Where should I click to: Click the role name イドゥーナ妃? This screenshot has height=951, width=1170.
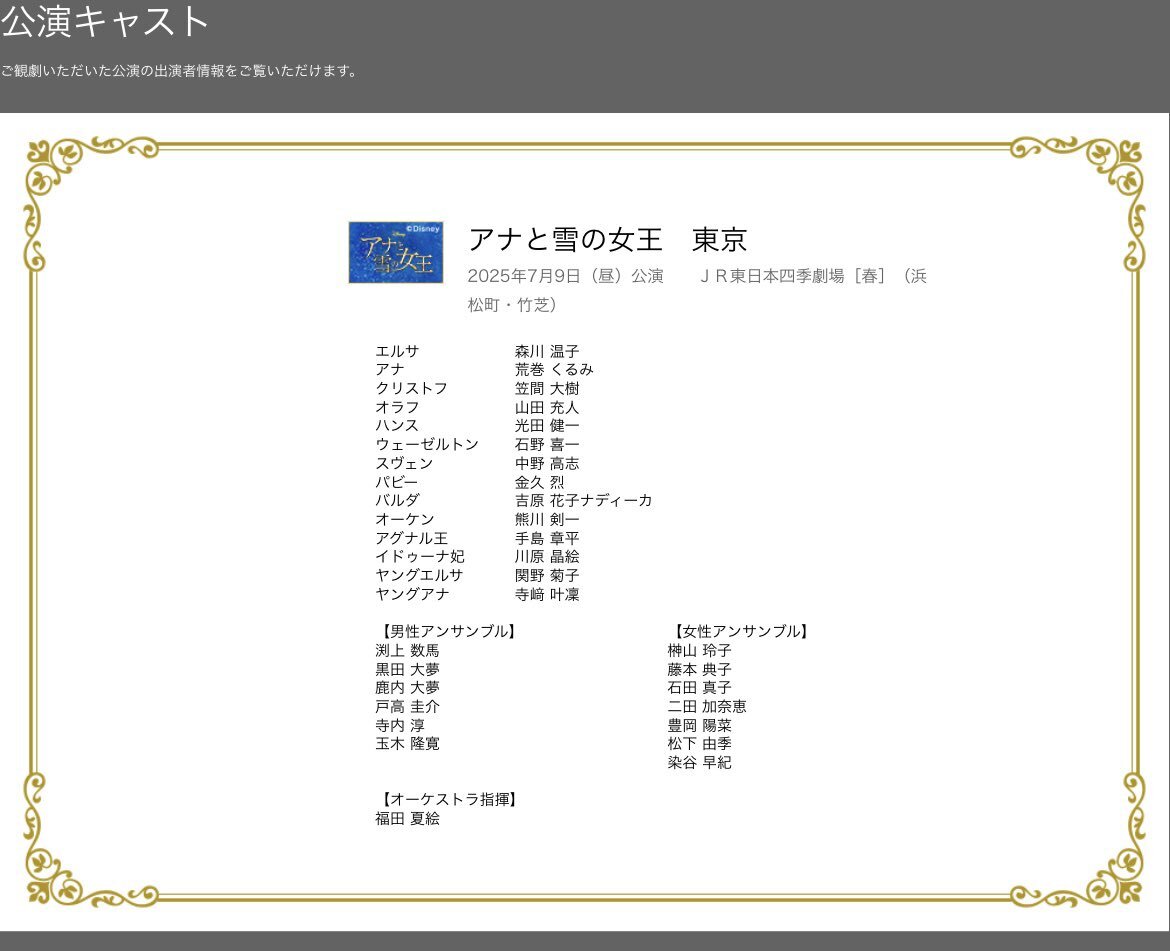pos(419,556)
